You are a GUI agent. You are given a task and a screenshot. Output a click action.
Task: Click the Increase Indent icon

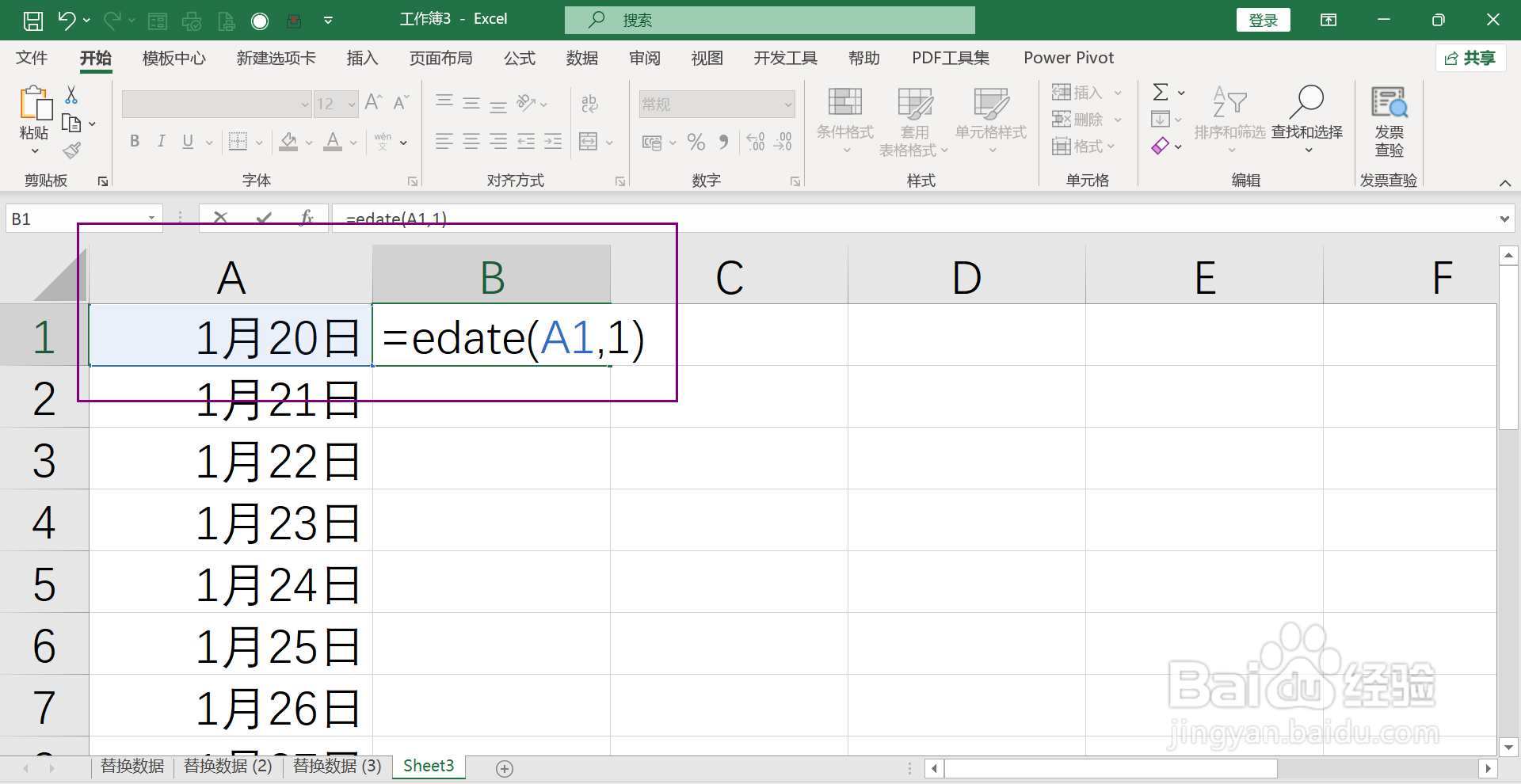(553, 142)
